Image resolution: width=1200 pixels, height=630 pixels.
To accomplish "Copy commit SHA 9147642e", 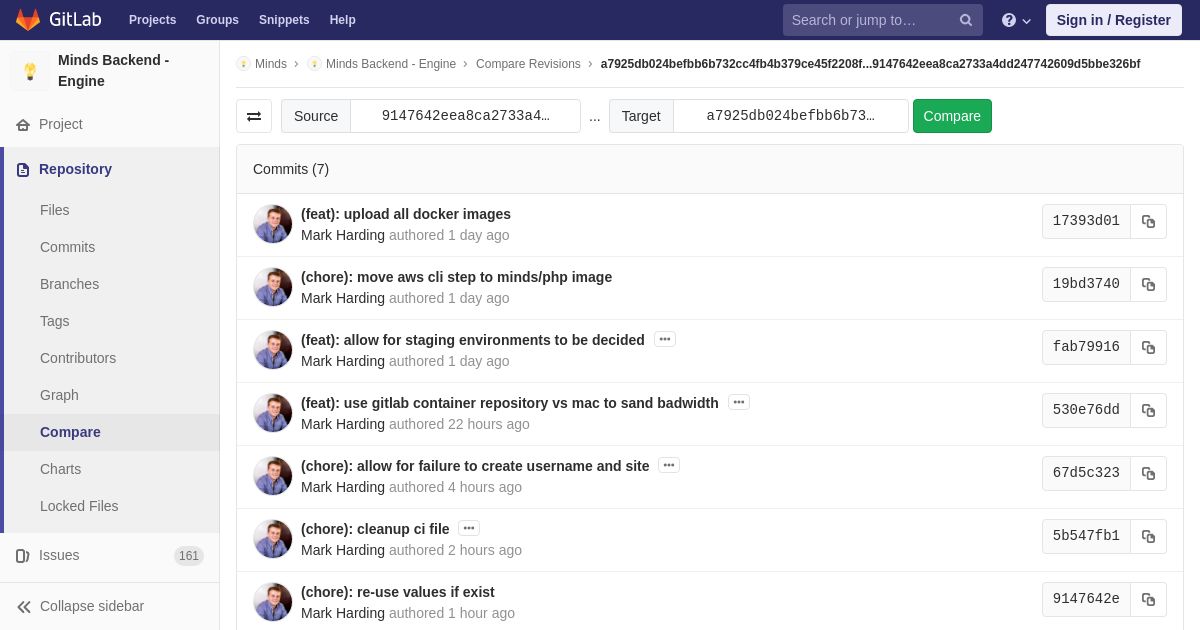I will 1148,600.
